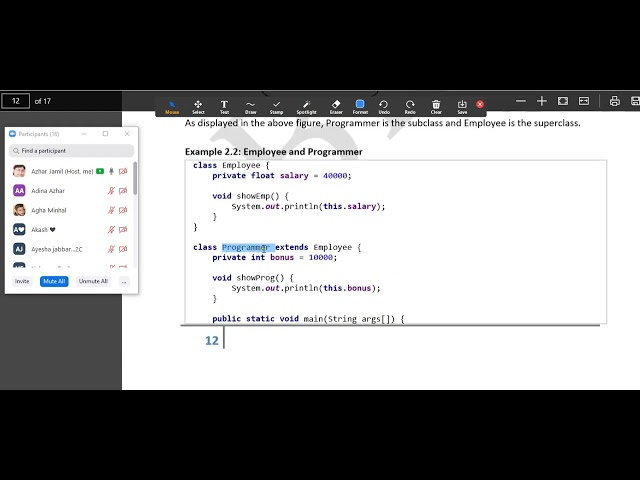Screen dimensions: 640x480
Task: Choose the Select tool in annotation bar
Action: (198, 105)
